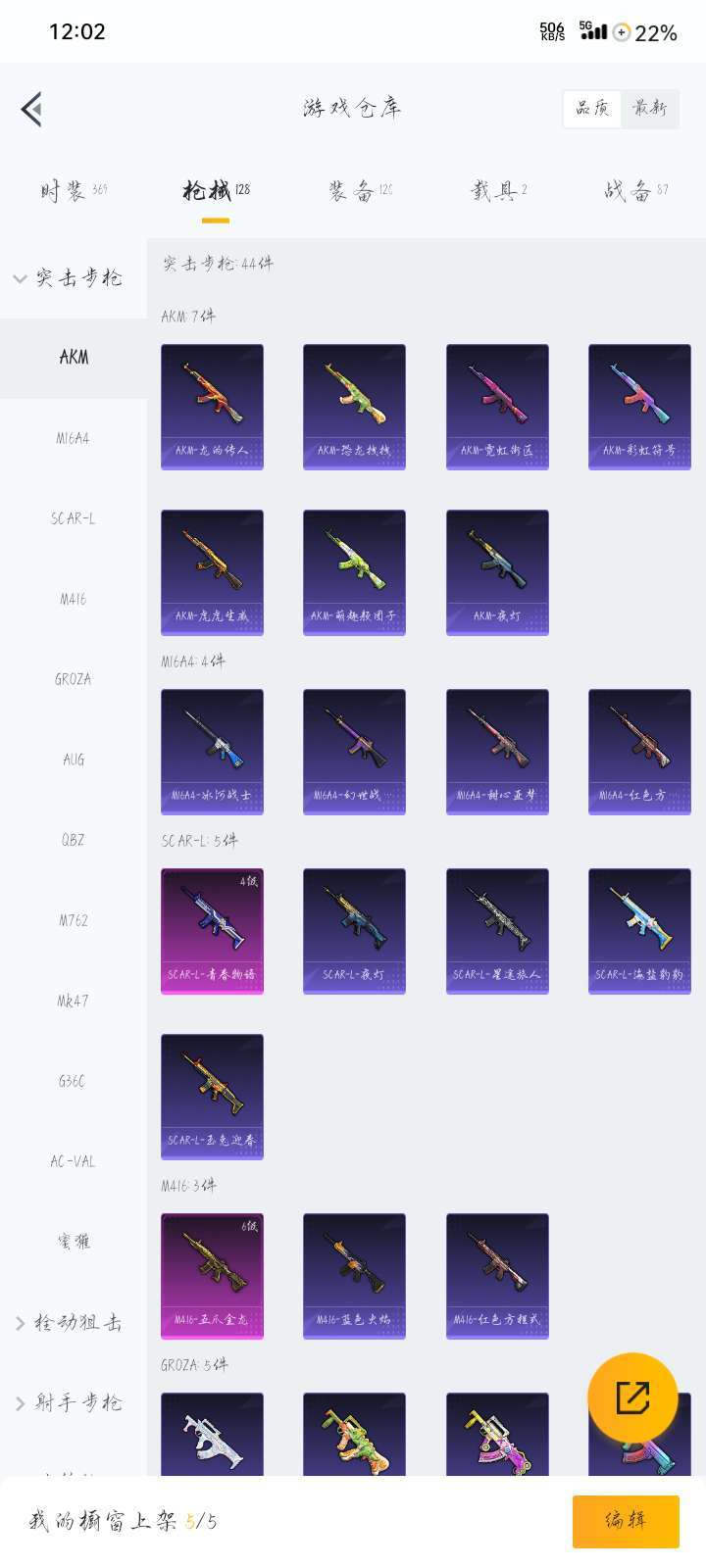Open the pink SCAR-L-青春物语 skin card
Screen dimensions: 706x1568
point(212,931)
